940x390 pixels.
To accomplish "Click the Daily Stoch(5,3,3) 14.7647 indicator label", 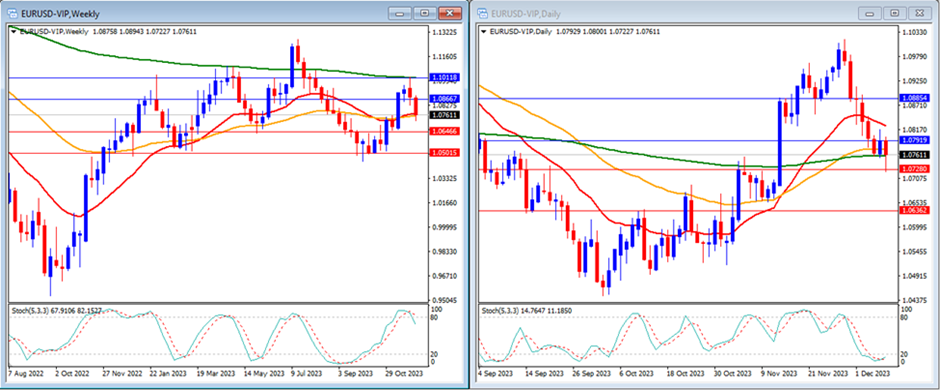I will (x=527, y=310).
